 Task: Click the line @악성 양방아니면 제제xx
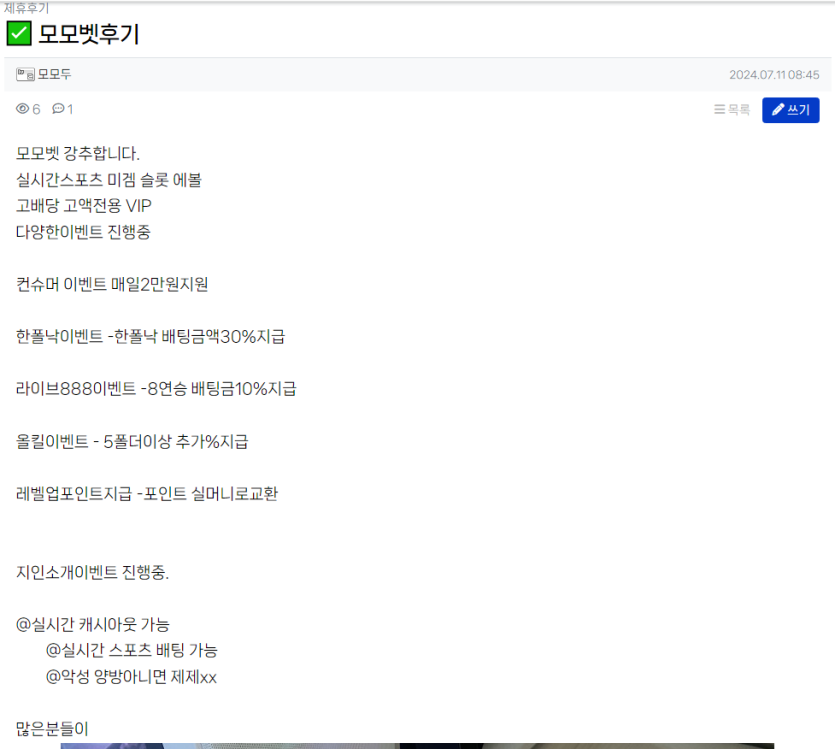click(x=131, y=677)
